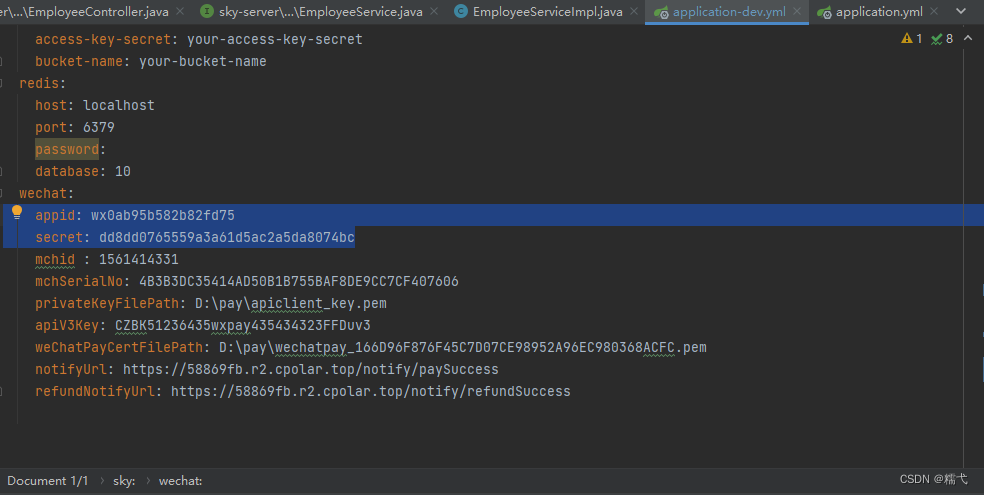Switch to the EmployeeController.java tab
Image resolution: width=984 pixels, height=495 pixels.
84,11
